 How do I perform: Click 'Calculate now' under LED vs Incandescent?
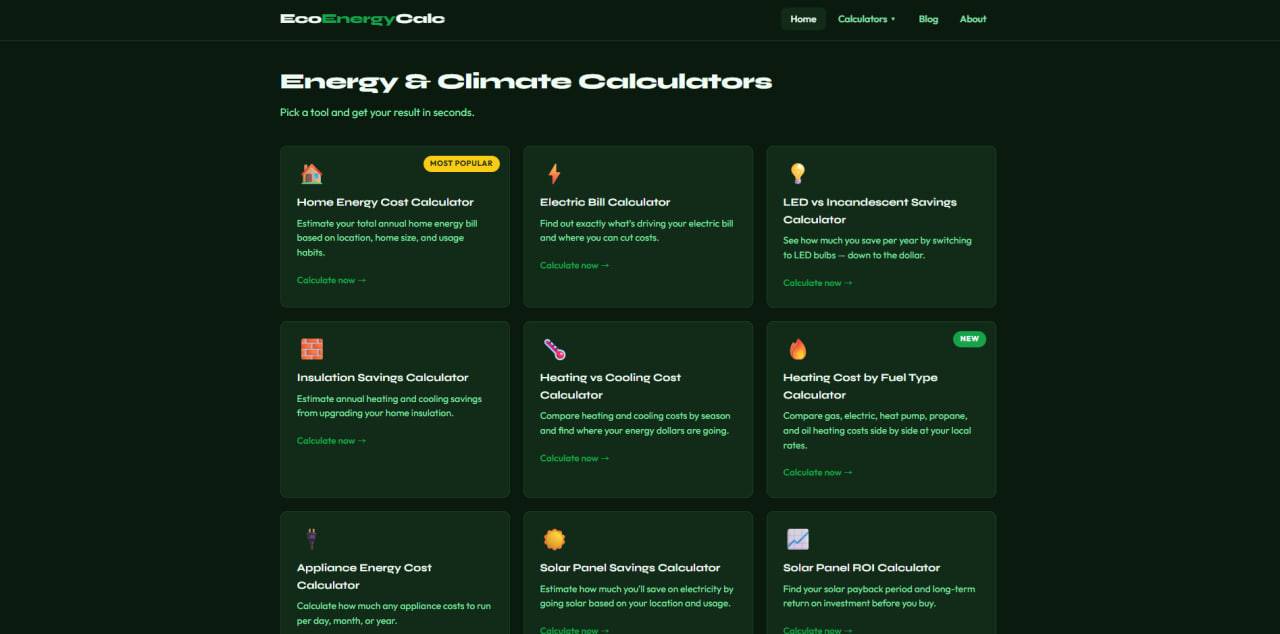click(818, 283)
